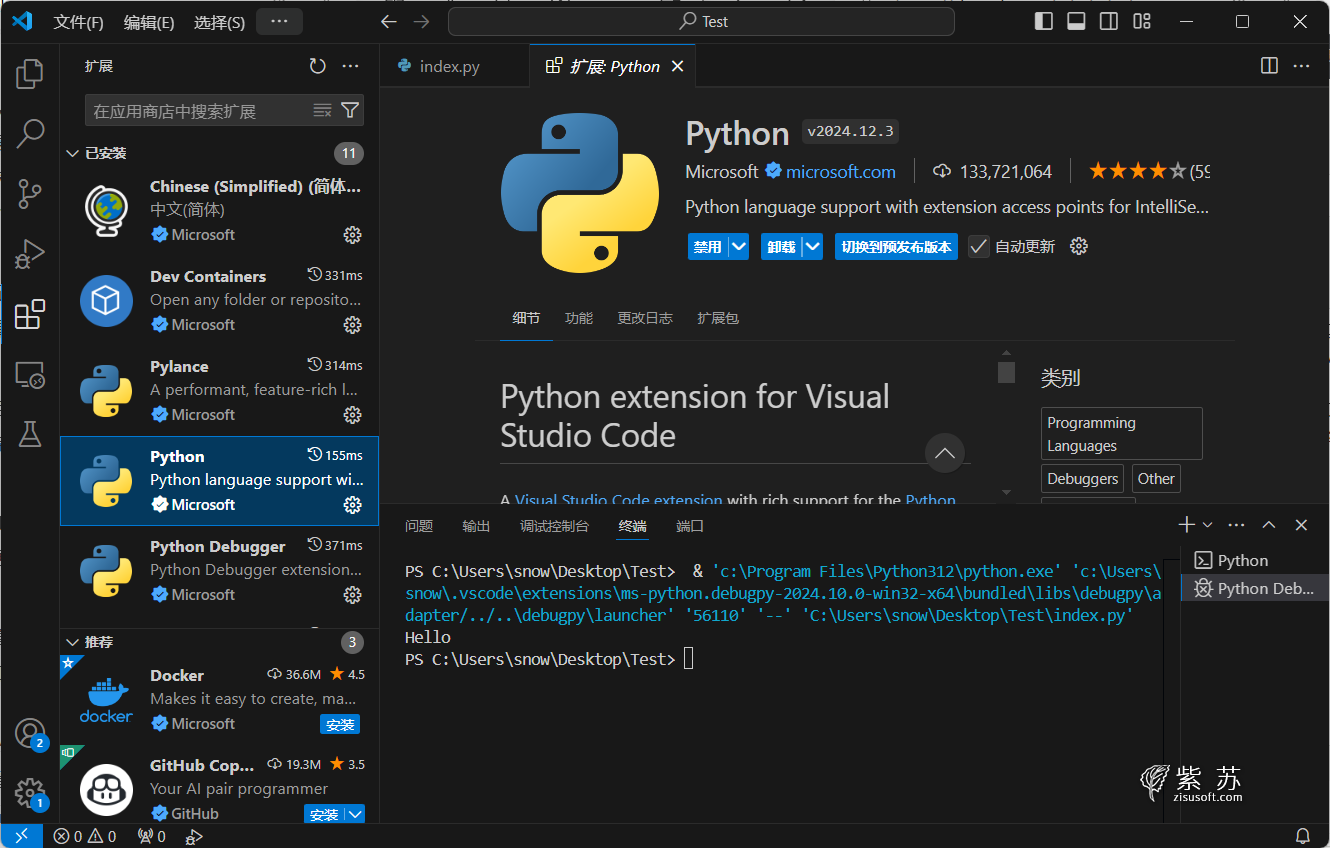The height and width of the screenshot is (848, 1330).
Task: Open the Search view in activity bar
Action: pyautogui.click(x=30, y=133)
